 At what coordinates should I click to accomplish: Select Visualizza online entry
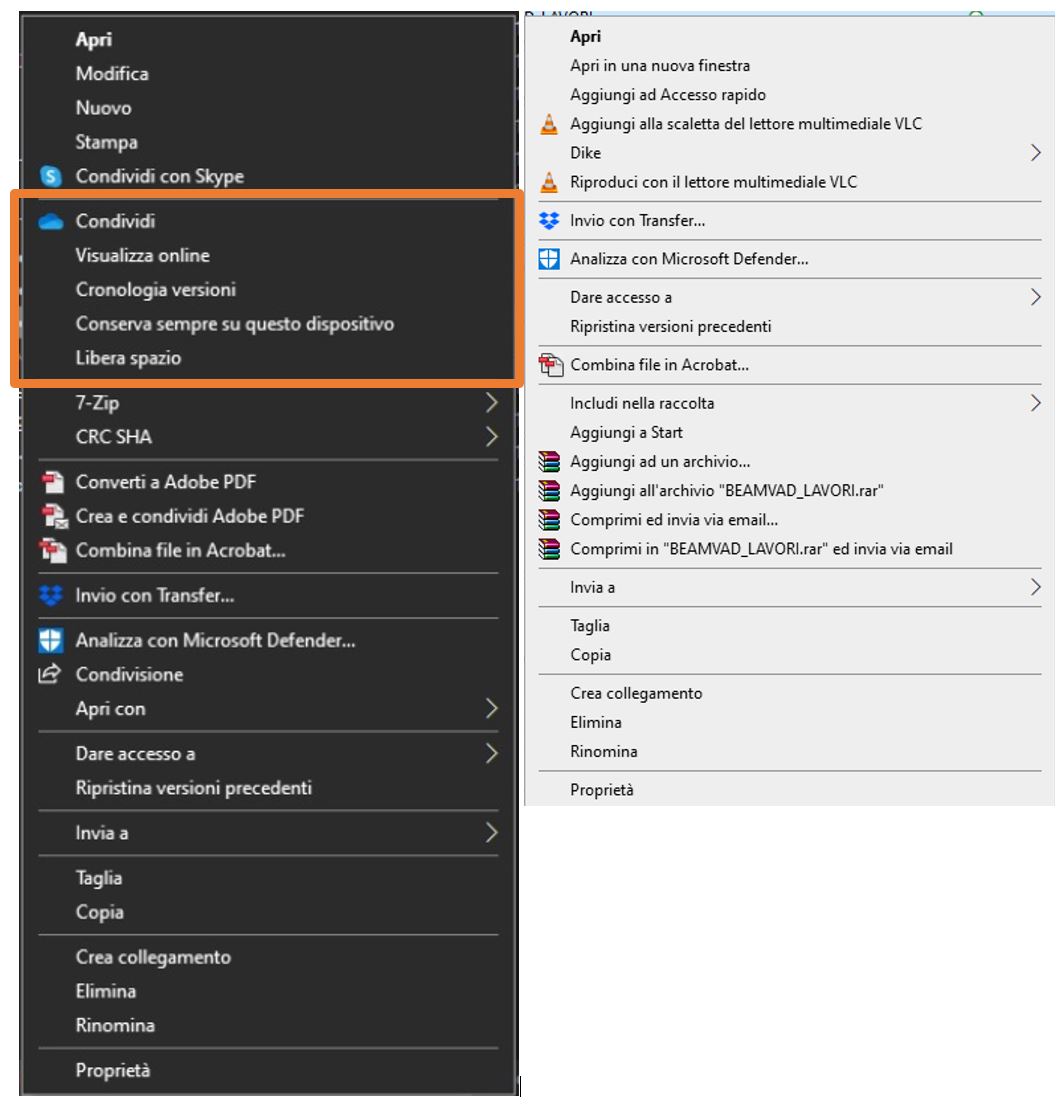(x=142, y=256)
